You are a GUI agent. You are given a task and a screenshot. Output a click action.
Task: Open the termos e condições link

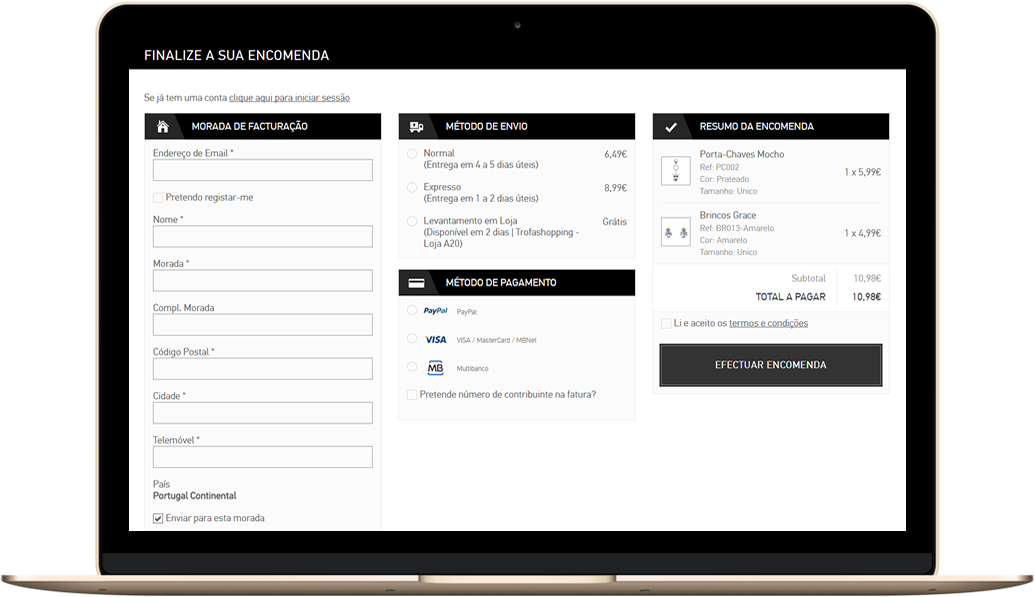[768, 324]
